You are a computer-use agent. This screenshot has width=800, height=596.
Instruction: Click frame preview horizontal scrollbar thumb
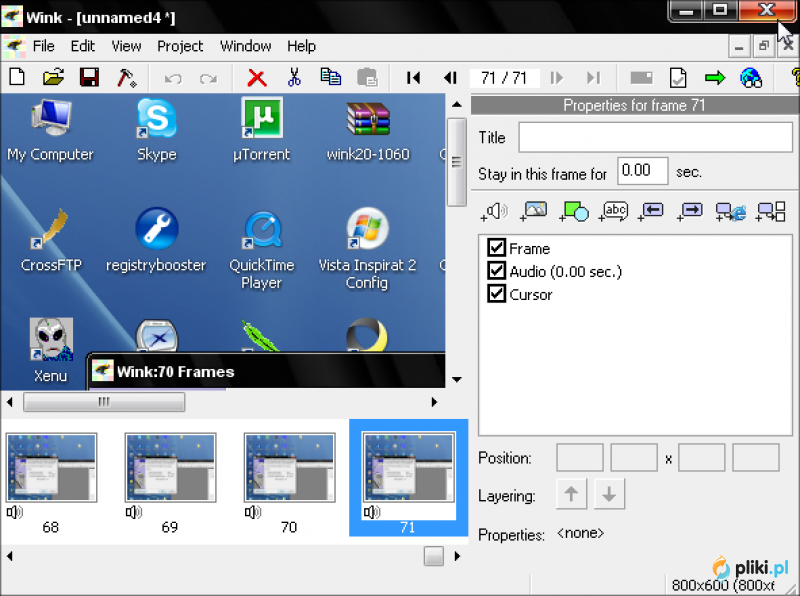coord(104,402)
